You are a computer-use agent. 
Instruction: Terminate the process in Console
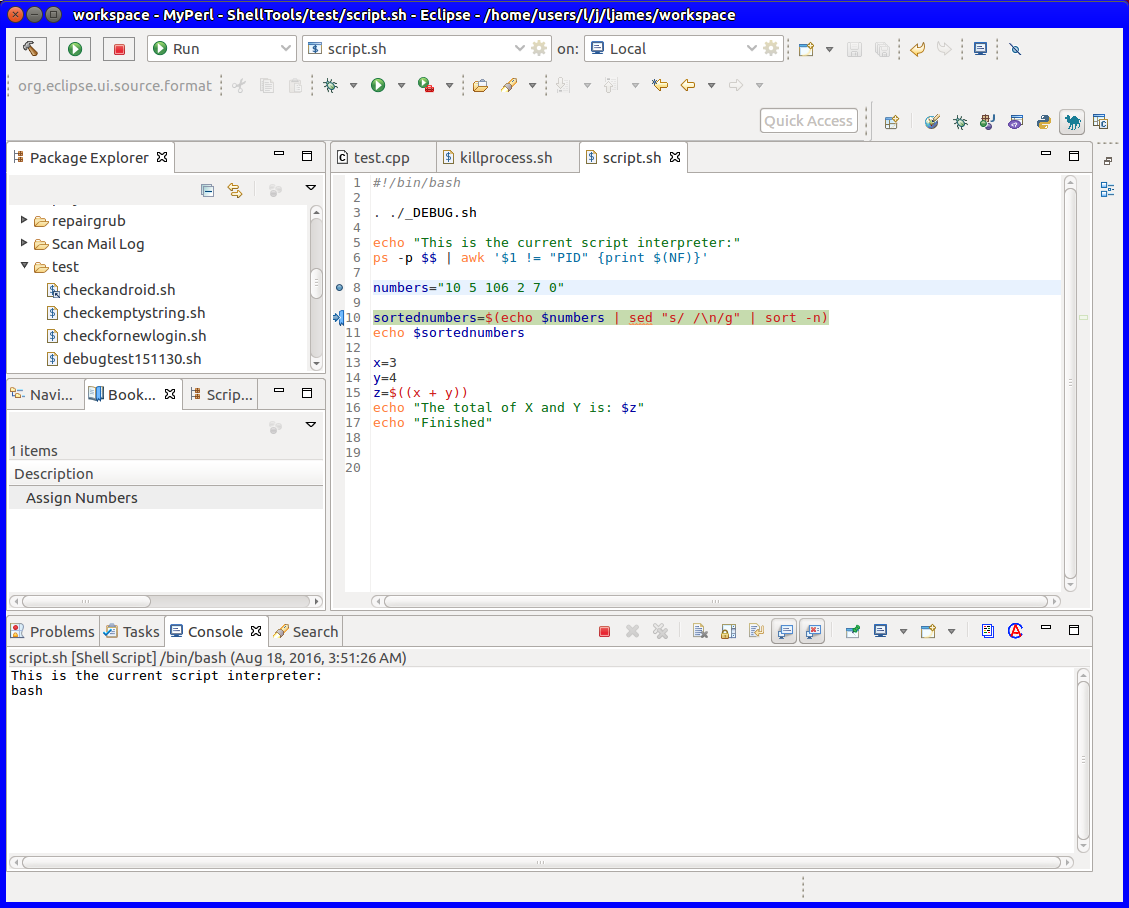tap(604, 631)
